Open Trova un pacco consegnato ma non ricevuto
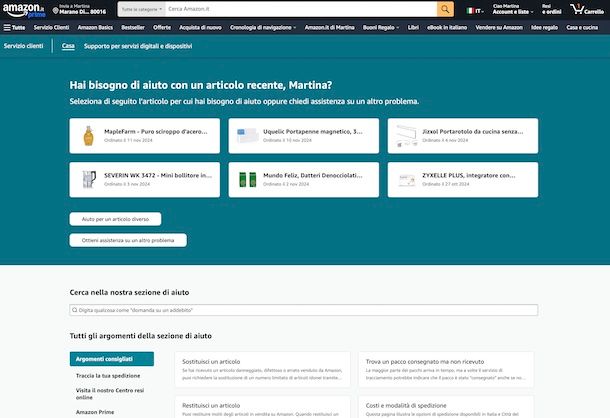Viewport: 610px width, 418px height. [446, 369]
